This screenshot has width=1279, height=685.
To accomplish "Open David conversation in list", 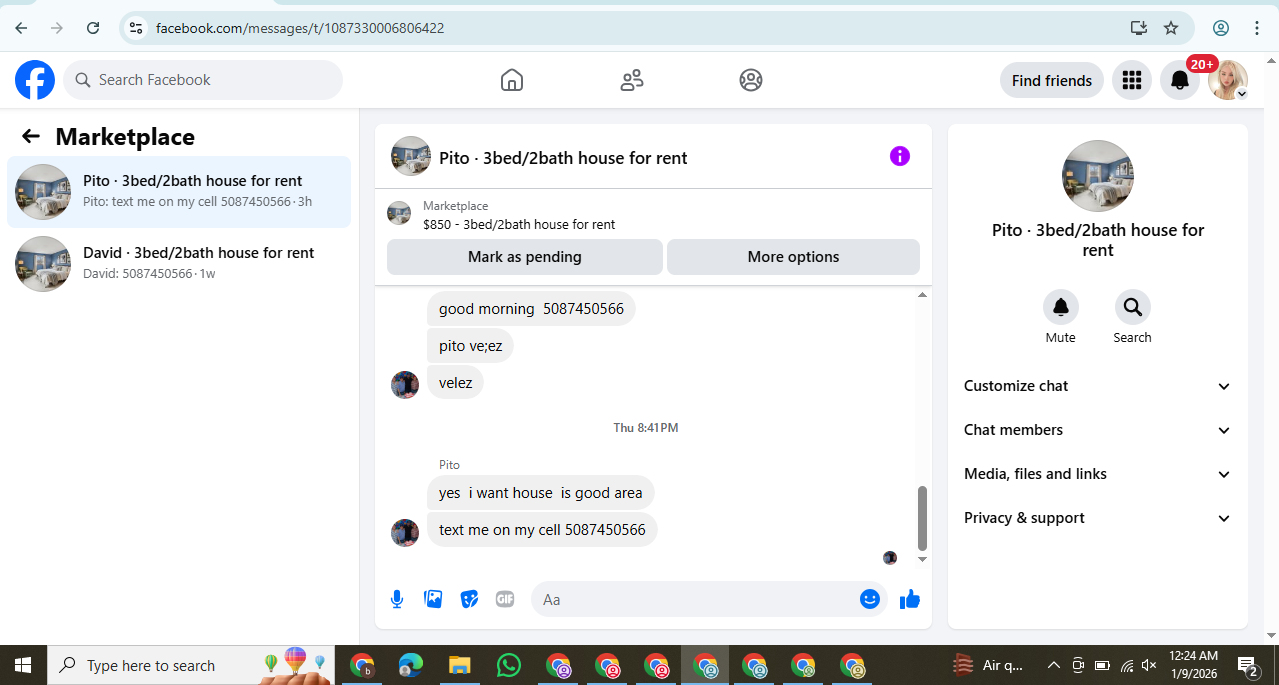I will [x=179, y=264].
